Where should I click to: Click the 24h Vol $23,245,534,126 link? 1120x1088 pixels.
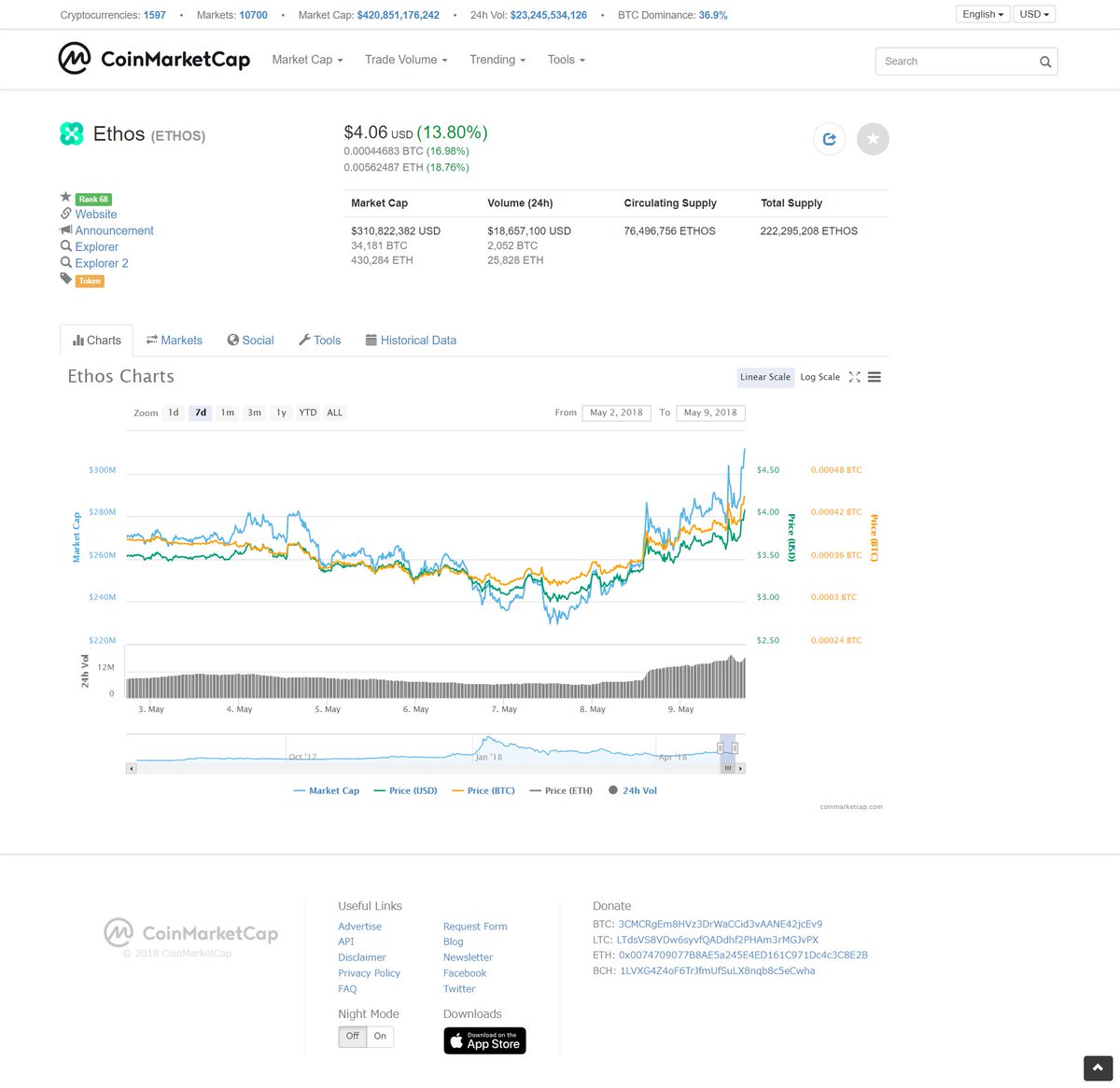(549, 15)
